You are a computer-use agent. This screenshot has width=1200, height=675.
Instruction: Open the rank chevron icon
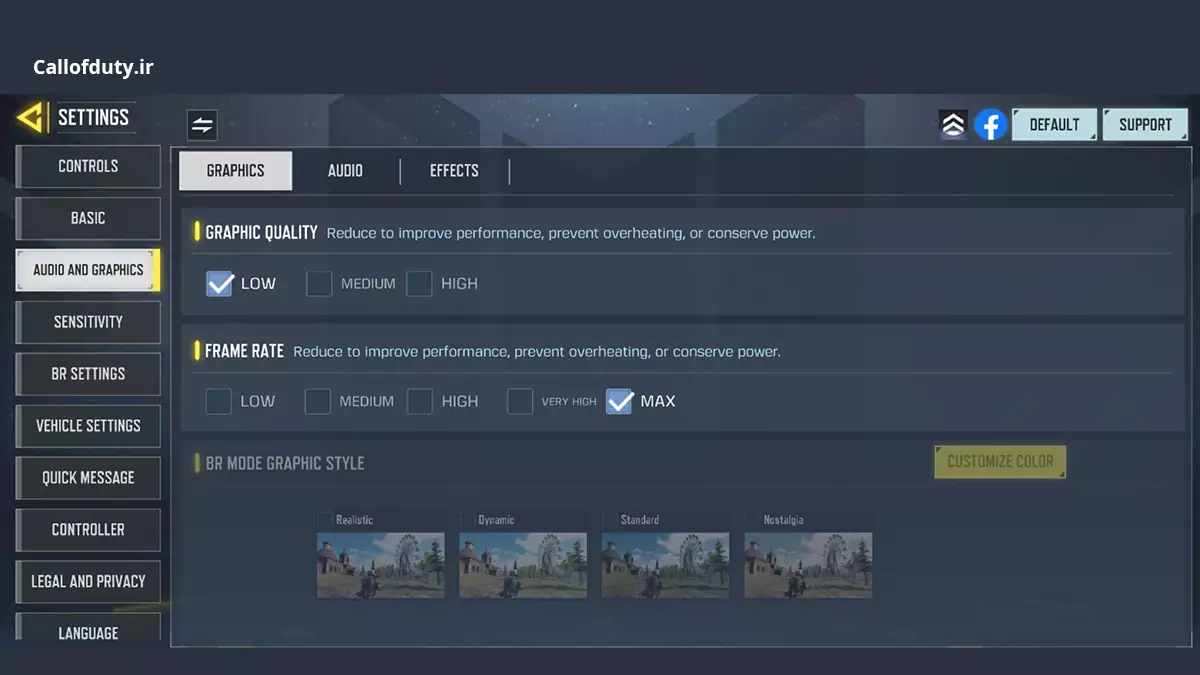953,125
